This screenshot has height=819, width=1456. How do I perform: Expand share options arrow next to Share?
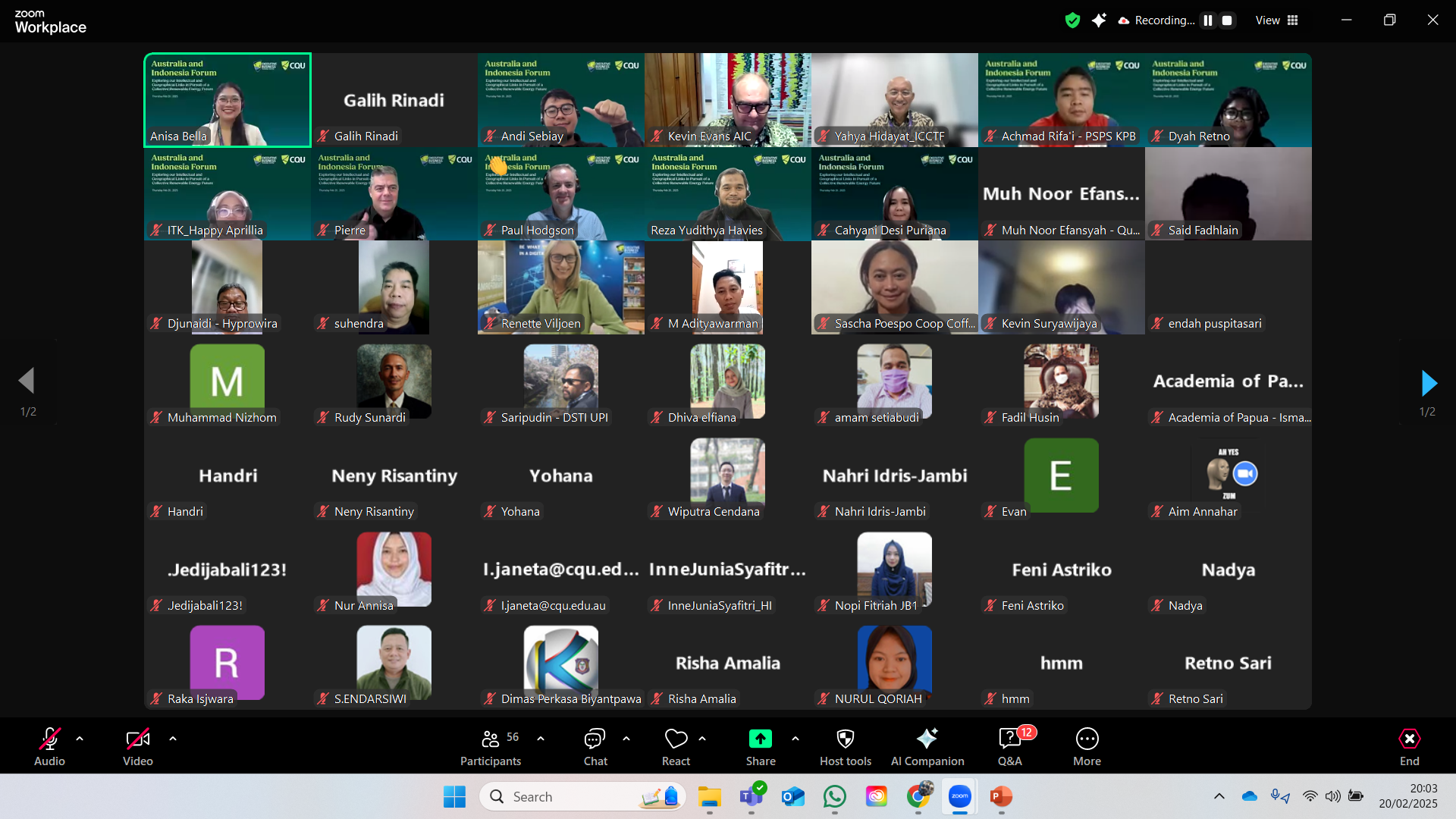[x=795, y=738]
